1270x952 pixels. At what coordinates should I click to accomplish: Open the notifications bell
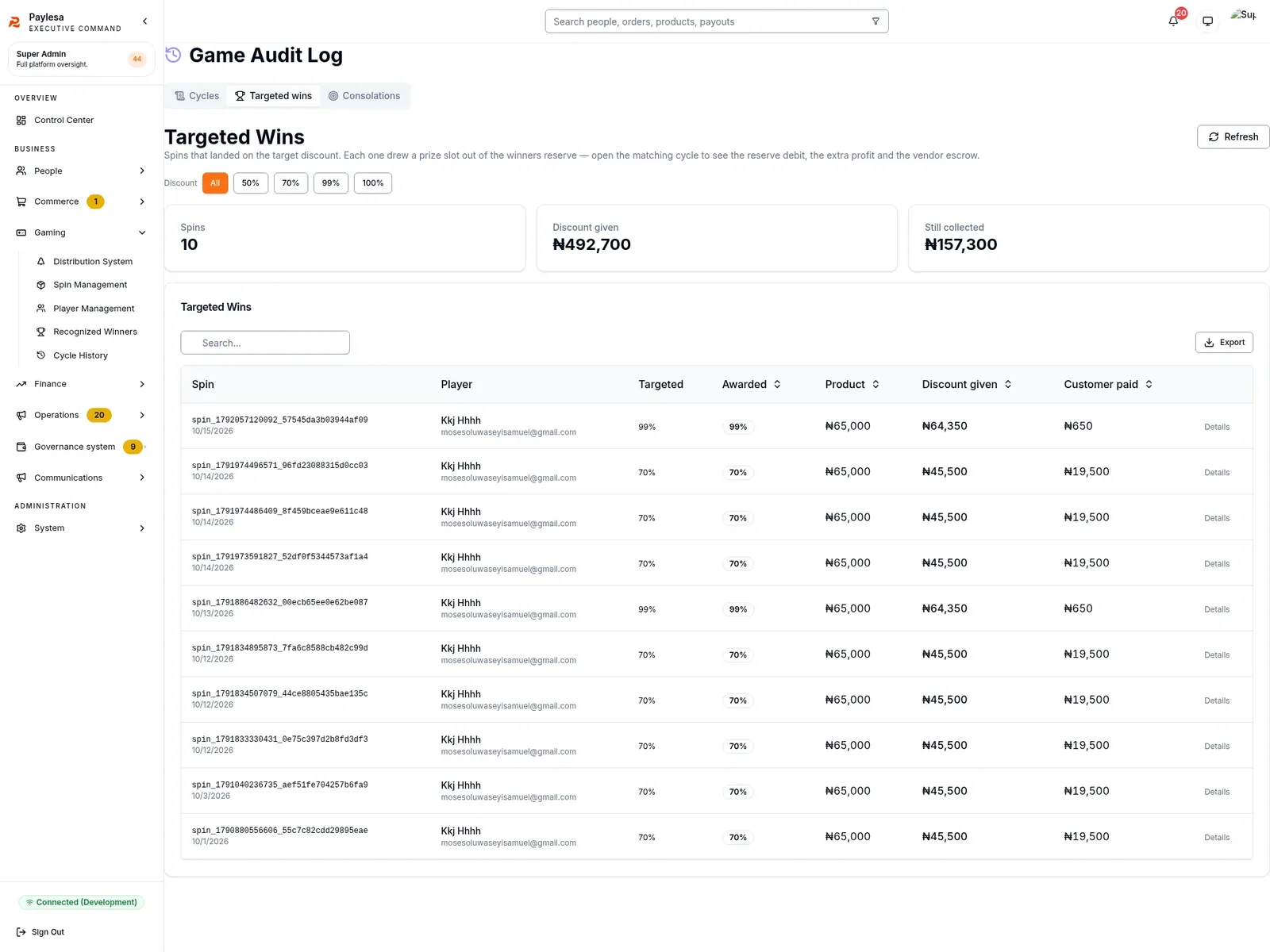click(1173, 21)
